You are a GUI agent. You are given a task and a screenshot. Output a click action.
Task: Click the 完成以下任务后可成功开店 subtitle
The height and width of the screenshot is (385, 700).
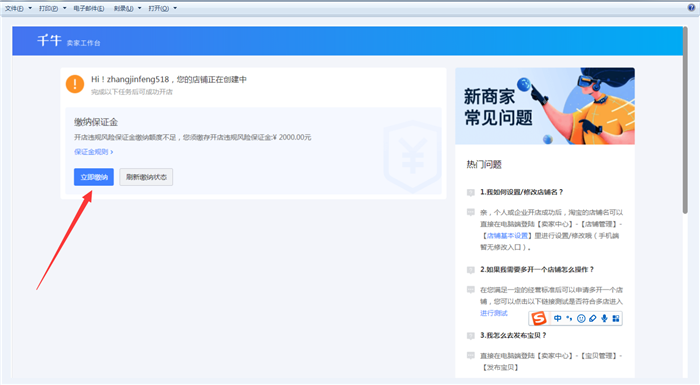[x=132, y=92]
